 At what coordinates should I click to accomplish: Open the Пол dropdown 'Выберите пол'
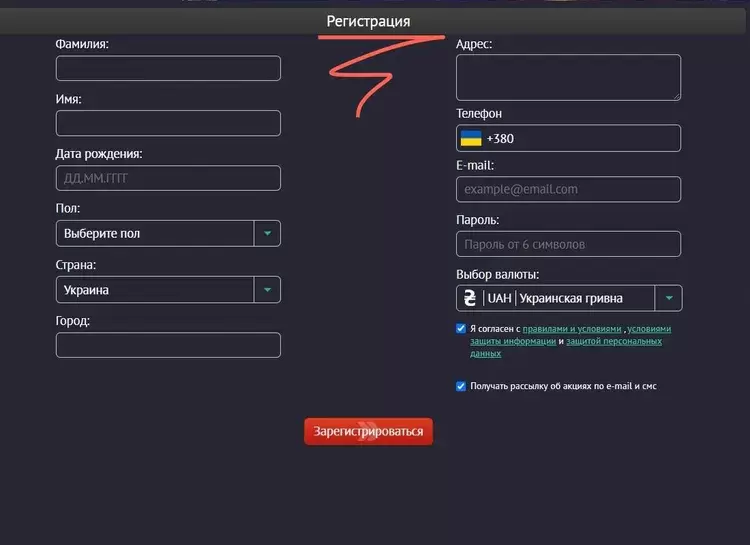pyautogui.click(x=168, y=234)
